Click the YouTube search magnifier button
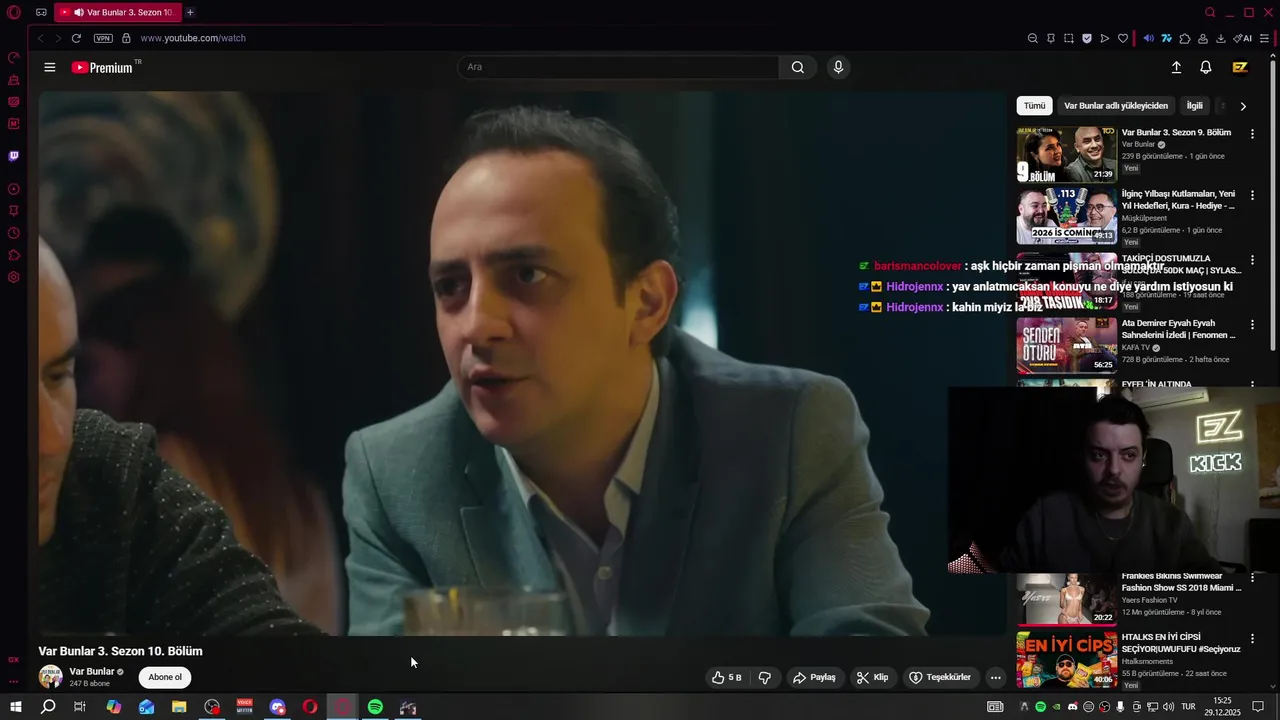1280x720 pixels. point(797,67)
